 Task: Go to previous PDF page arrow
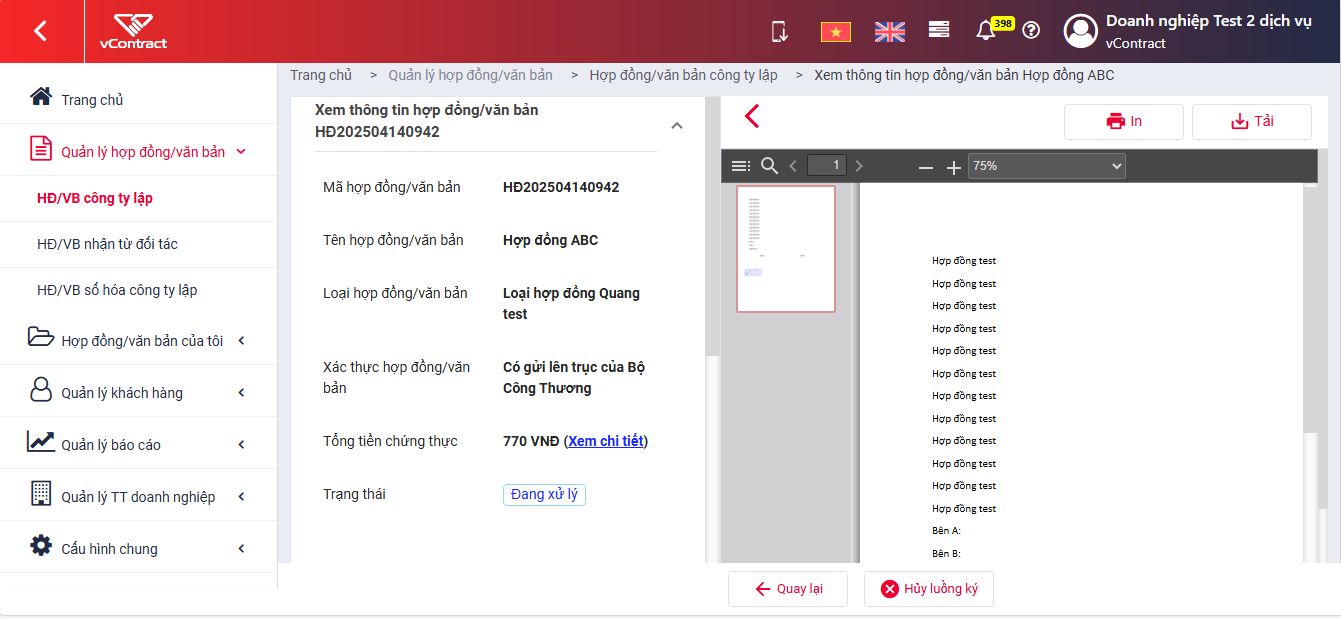[793, 166]
